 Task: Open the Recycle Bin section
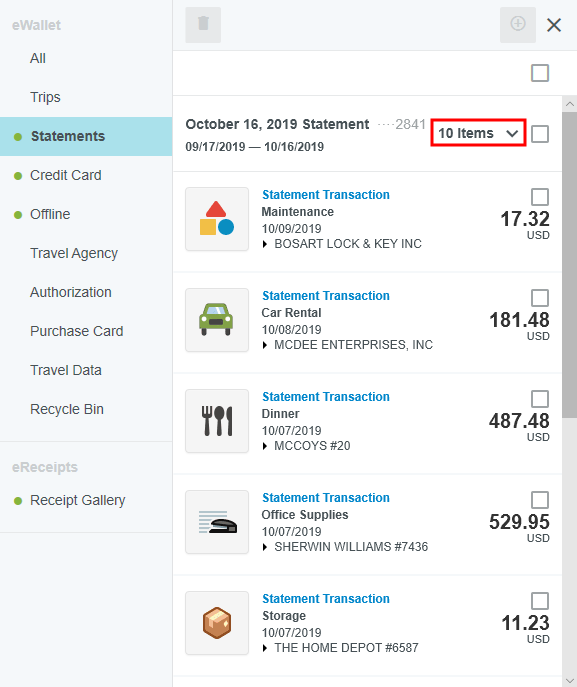[x=67, y=409]
